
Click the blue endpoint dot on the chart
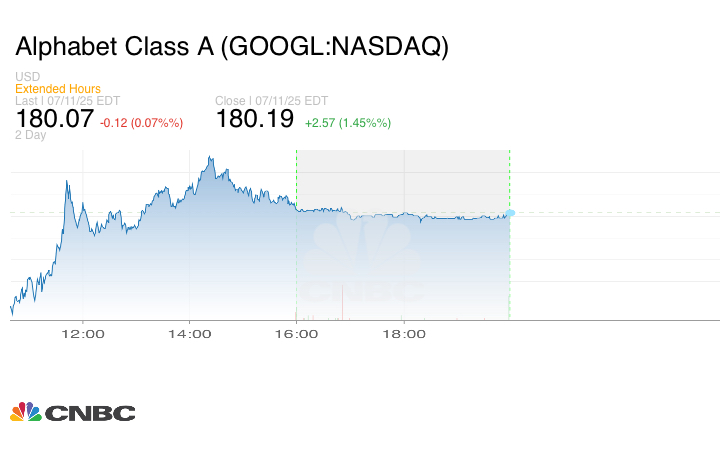click(x=510, y=213)
